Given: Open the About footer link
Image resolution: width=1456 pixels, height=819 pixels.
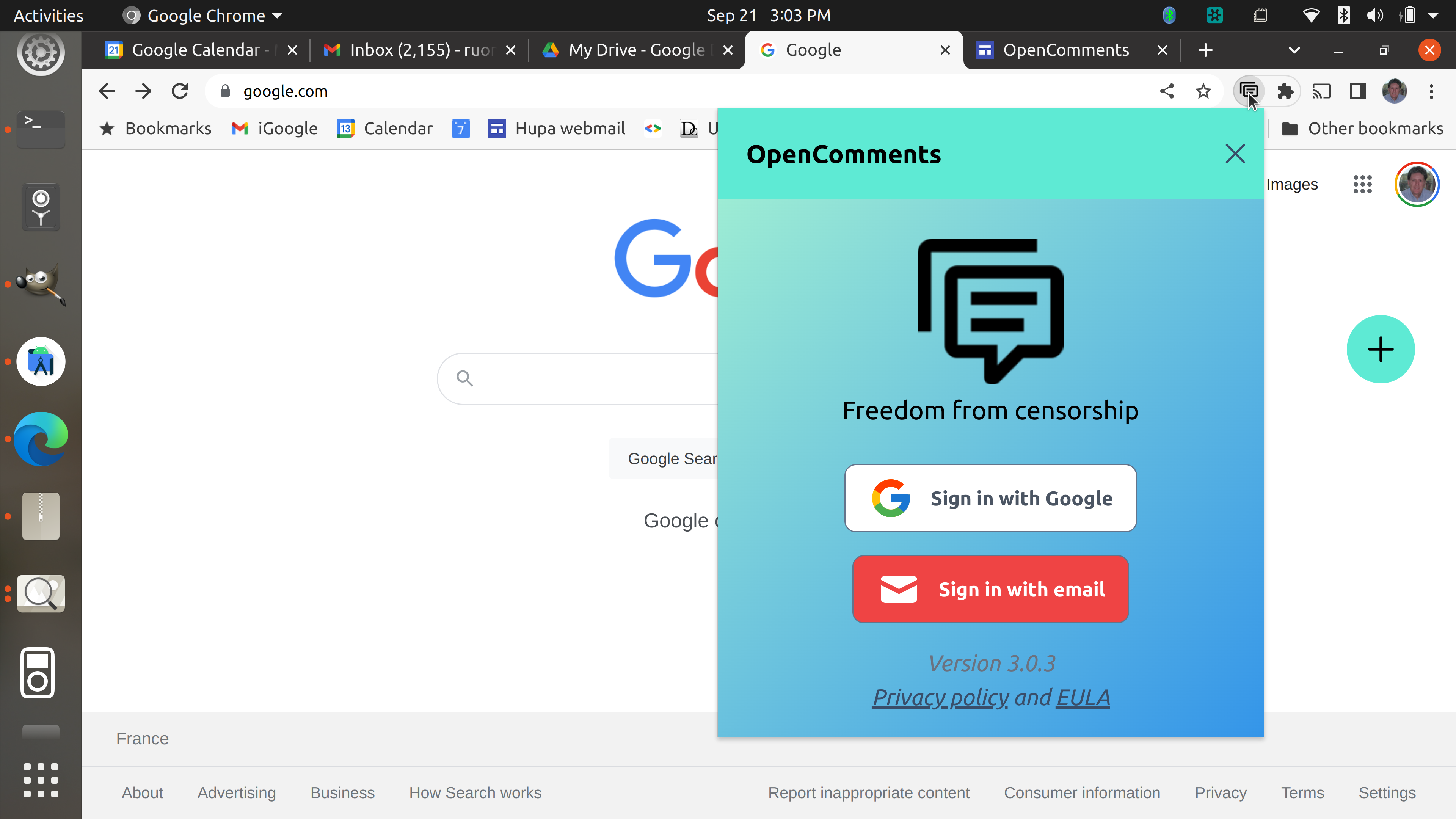Looking at the screenshot, I should pos(143,792).
